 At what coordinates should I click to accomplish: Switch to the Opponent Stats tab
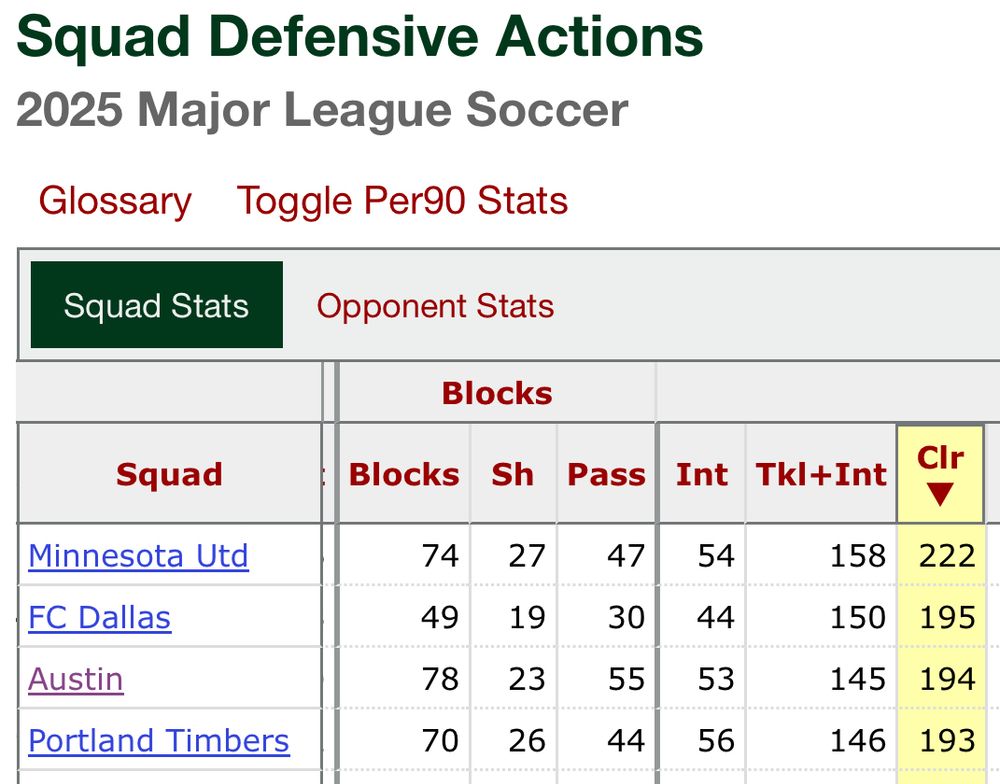[435, 306]
